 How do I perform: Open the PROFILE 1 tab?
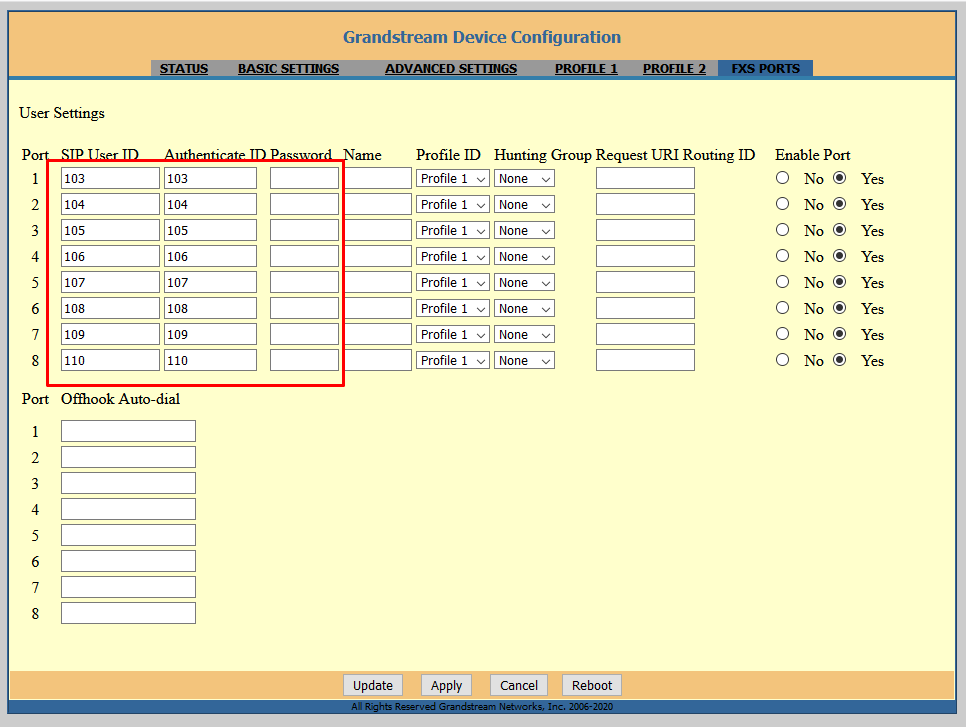pos(586,69)
